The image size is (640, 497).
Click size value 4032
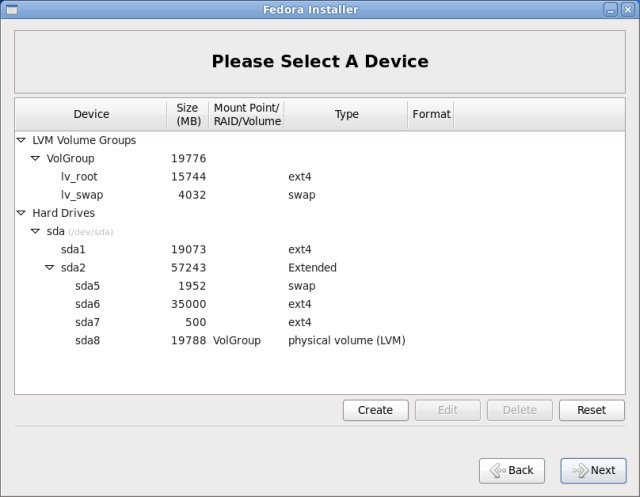(192, 195)
